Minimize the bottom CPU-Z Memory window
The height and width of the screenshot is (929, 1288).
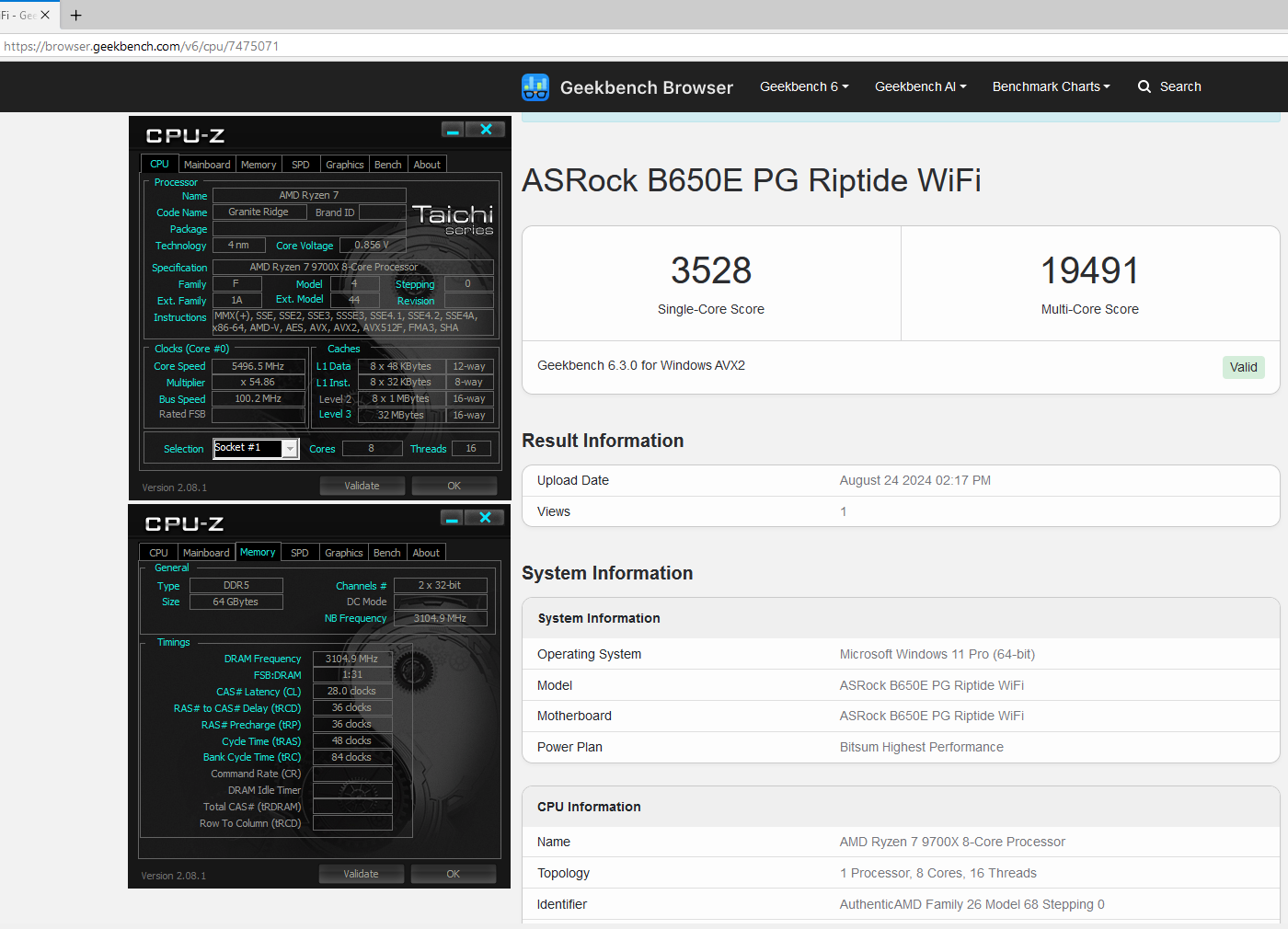(x=452, y=518)
